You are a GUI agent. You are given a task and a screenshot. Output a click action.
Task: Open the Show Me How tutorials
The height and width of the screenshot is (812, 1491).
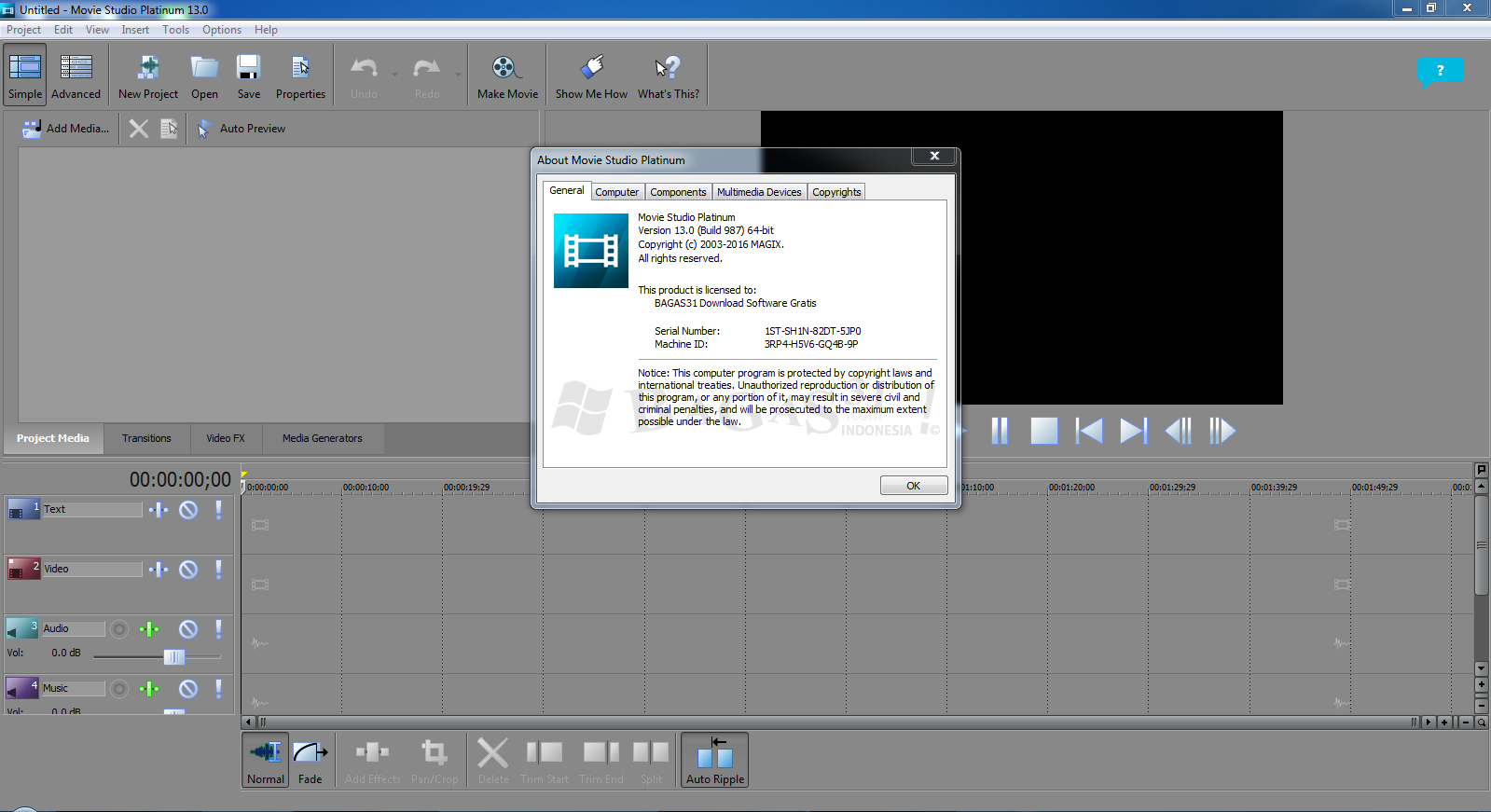coord(591,76)
